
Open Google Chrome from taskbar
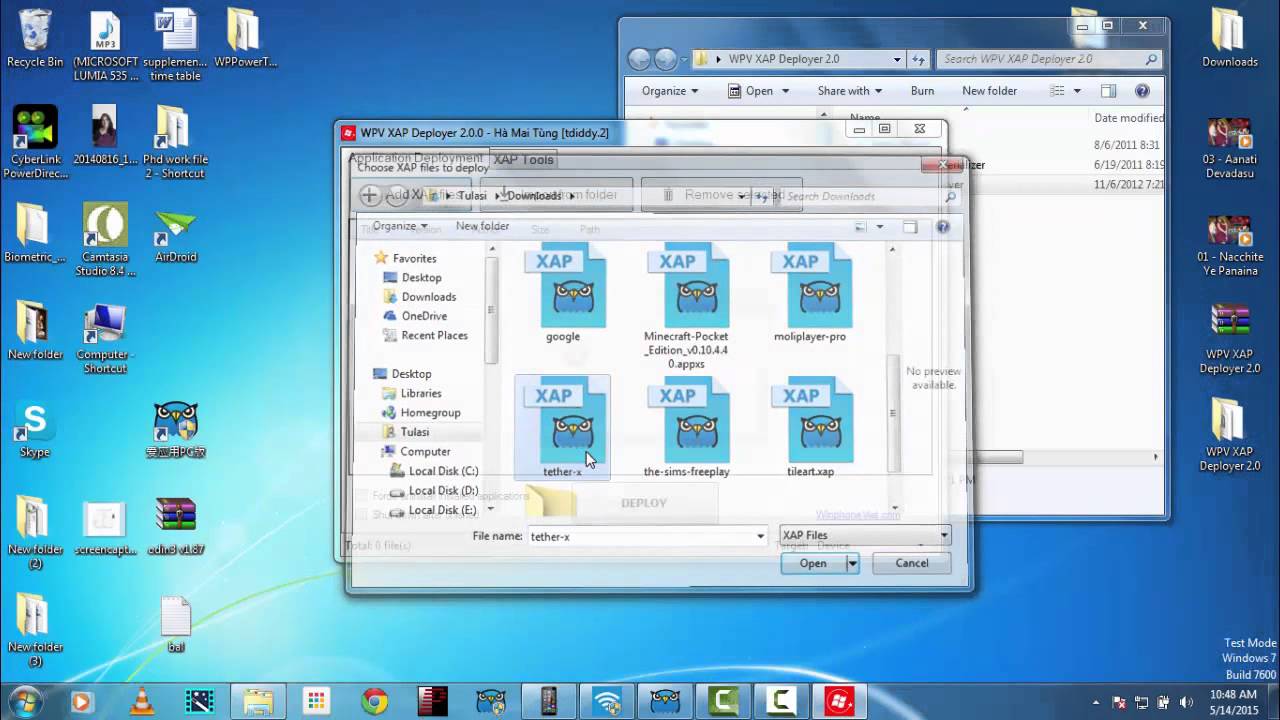tap(375, 702)
